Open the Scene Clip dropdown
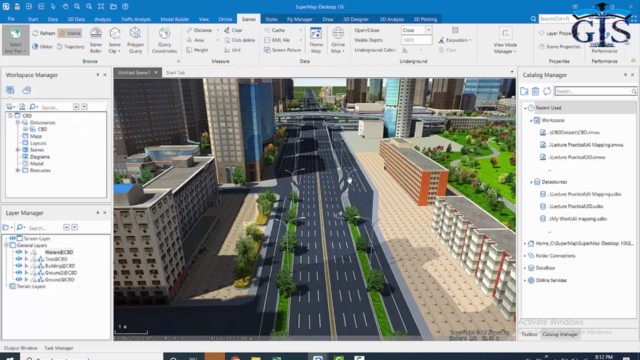The image size is (640, 360). (x=115, y=40)
